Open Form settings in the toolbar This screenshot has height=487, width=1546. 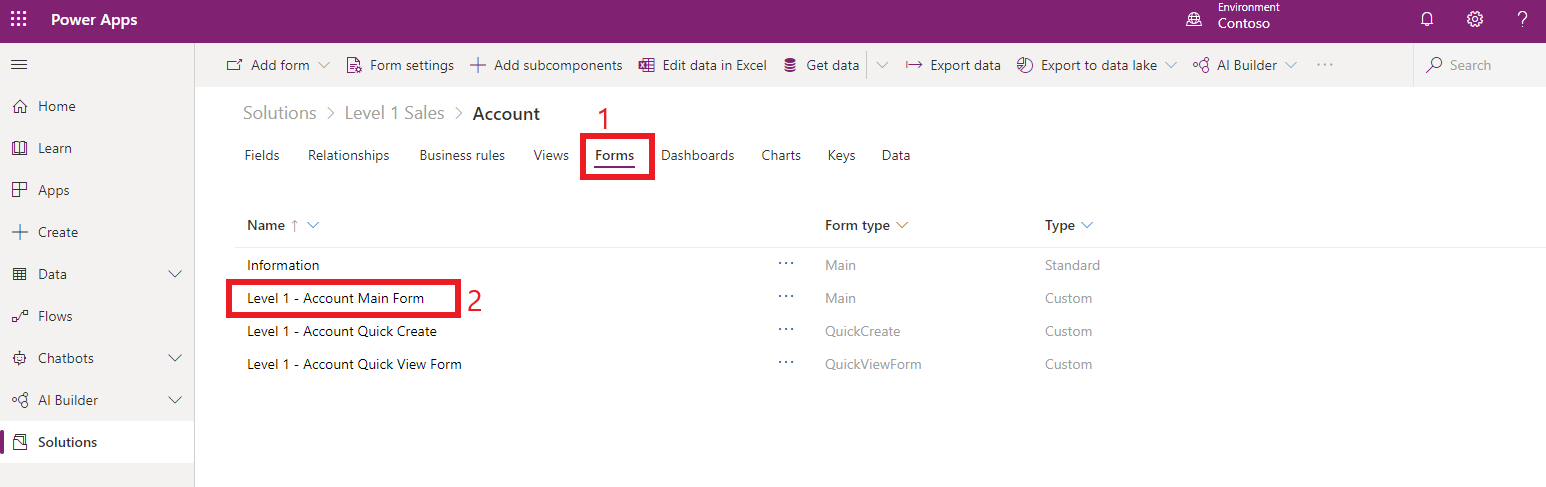tap(400, 65)
